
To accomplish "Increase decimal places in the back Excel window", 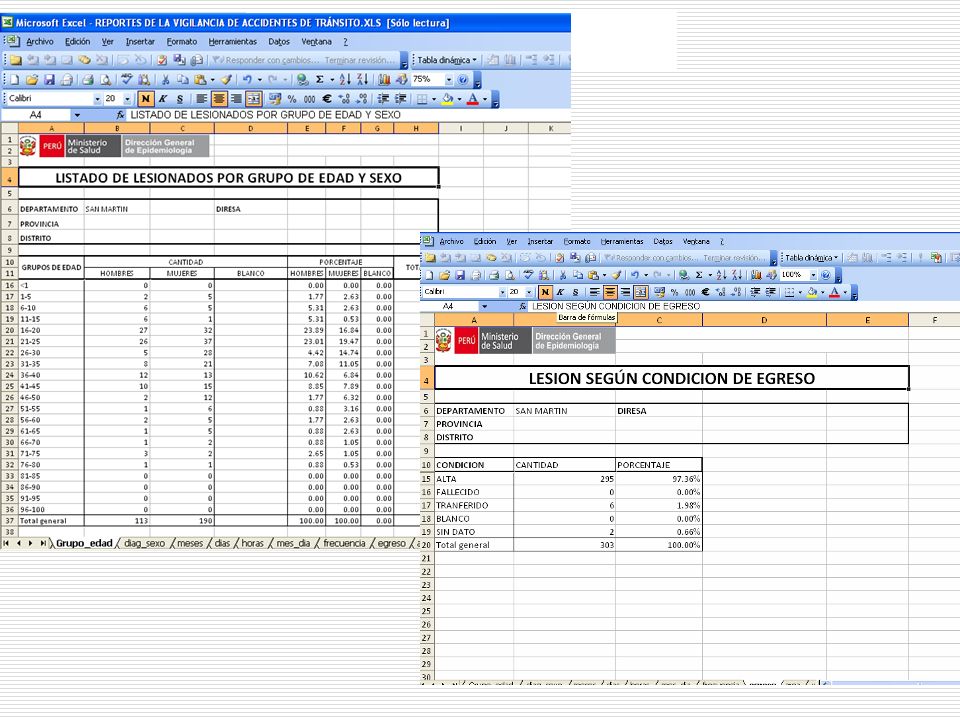I will [344, 99].
